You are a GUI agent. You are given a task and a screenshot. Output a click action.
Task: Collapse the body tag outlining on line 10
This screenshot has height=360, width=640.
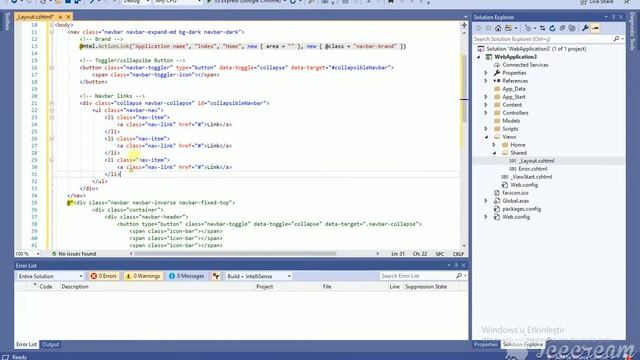[51, 25]
